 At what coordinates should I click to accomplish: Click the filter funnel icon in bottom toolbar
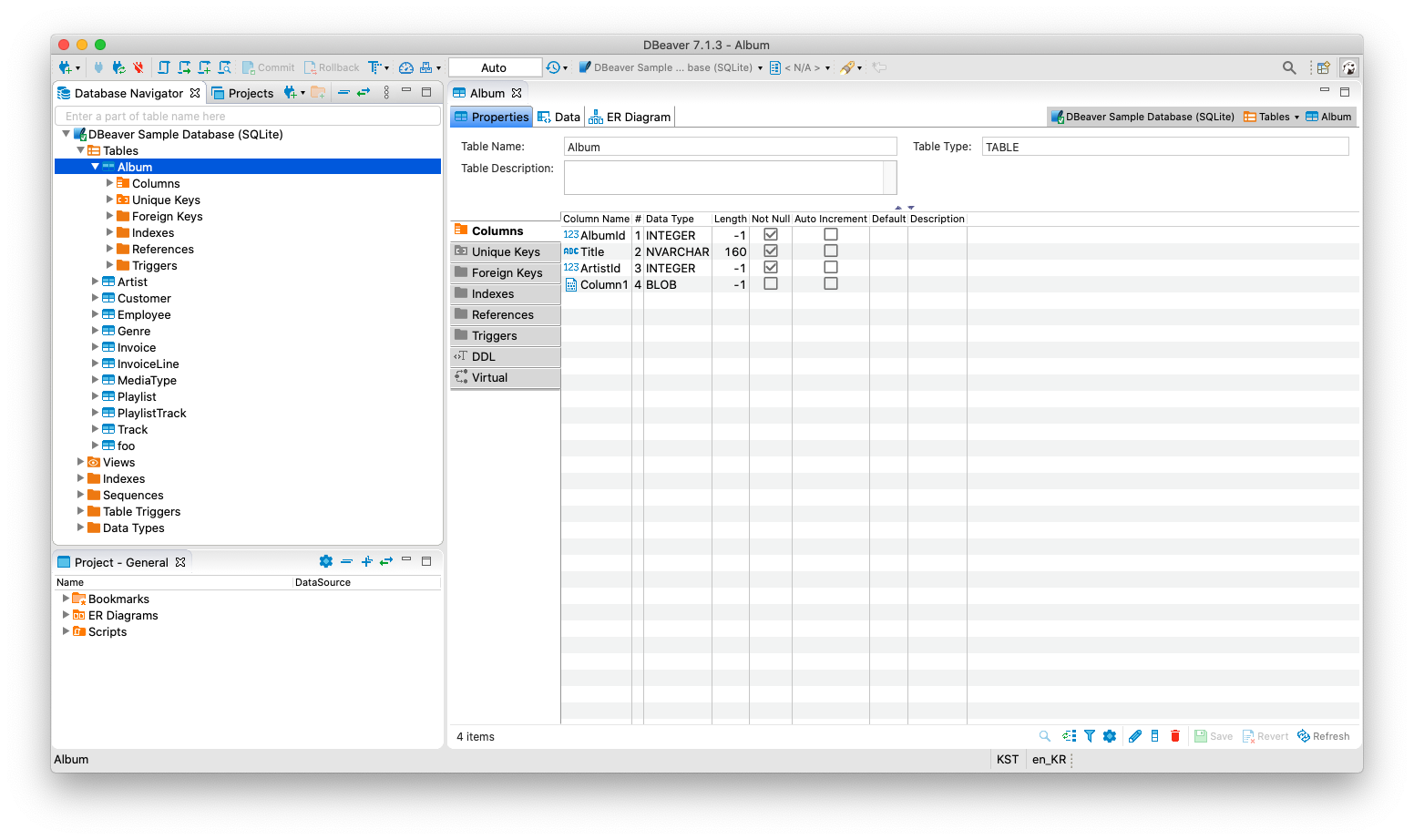click(x=1090, y=736)
